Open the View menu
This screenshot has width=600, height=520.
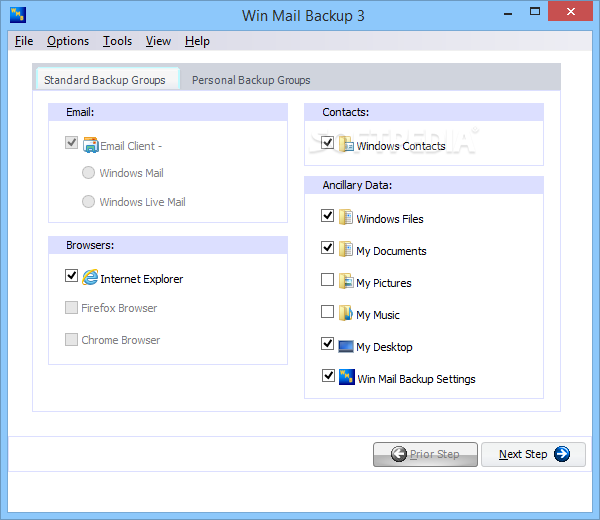(x=158, y=41)
